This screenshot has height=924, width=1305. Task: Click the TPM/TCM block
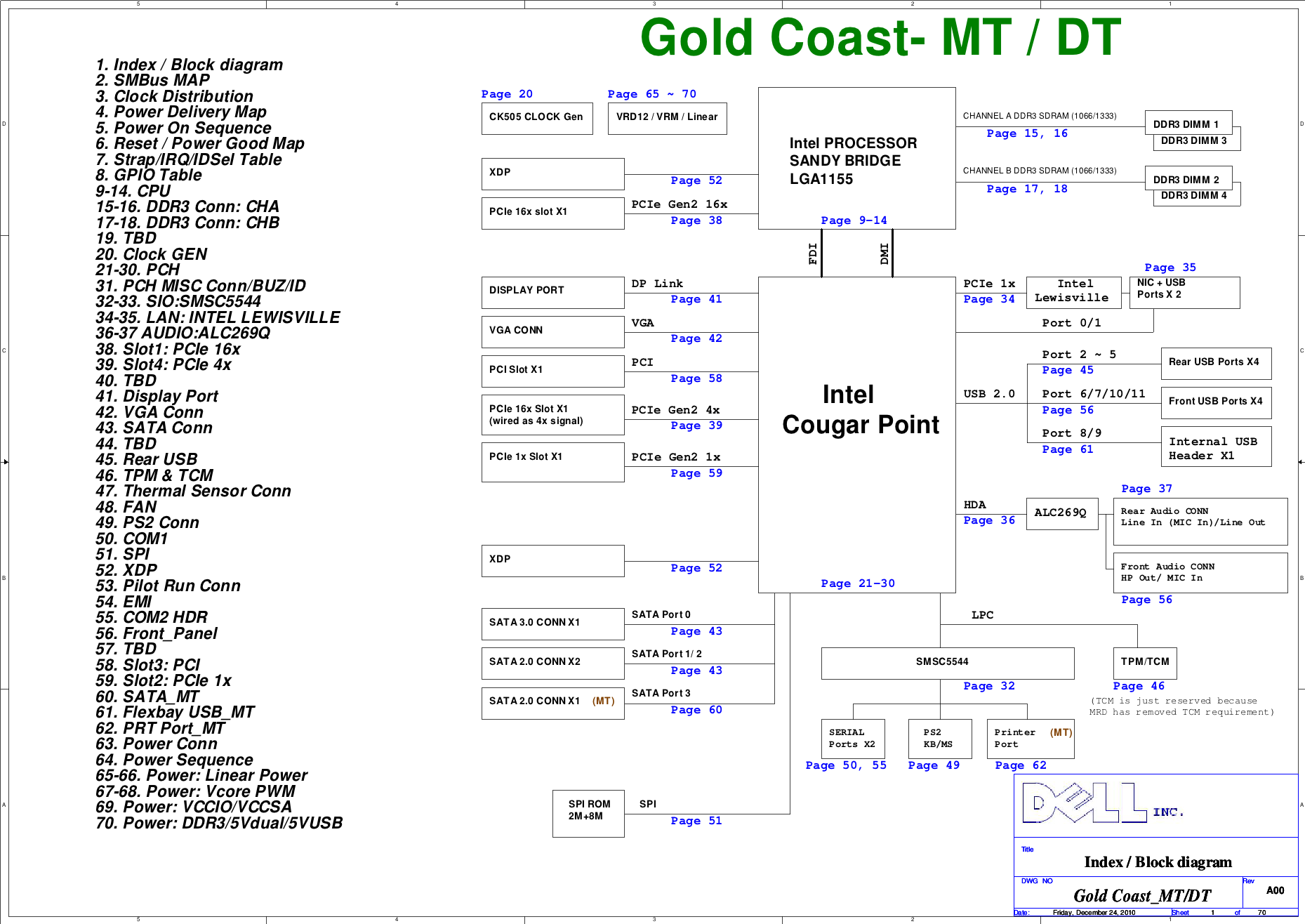tap(1145, 664)
